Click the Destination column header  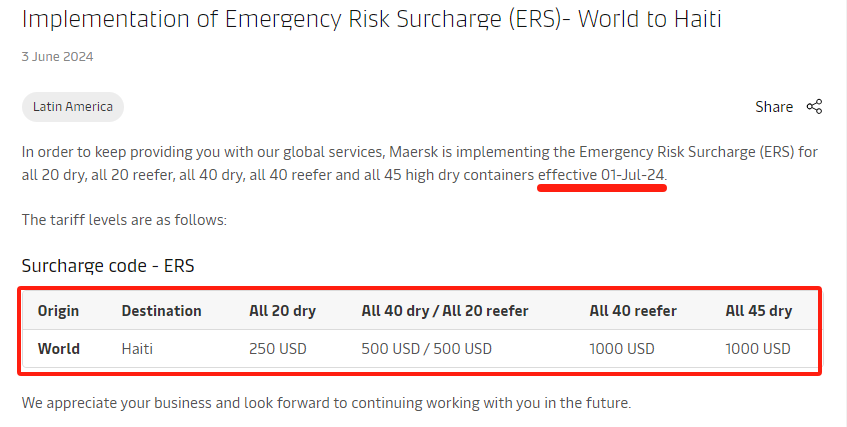(x=162, y=311)
